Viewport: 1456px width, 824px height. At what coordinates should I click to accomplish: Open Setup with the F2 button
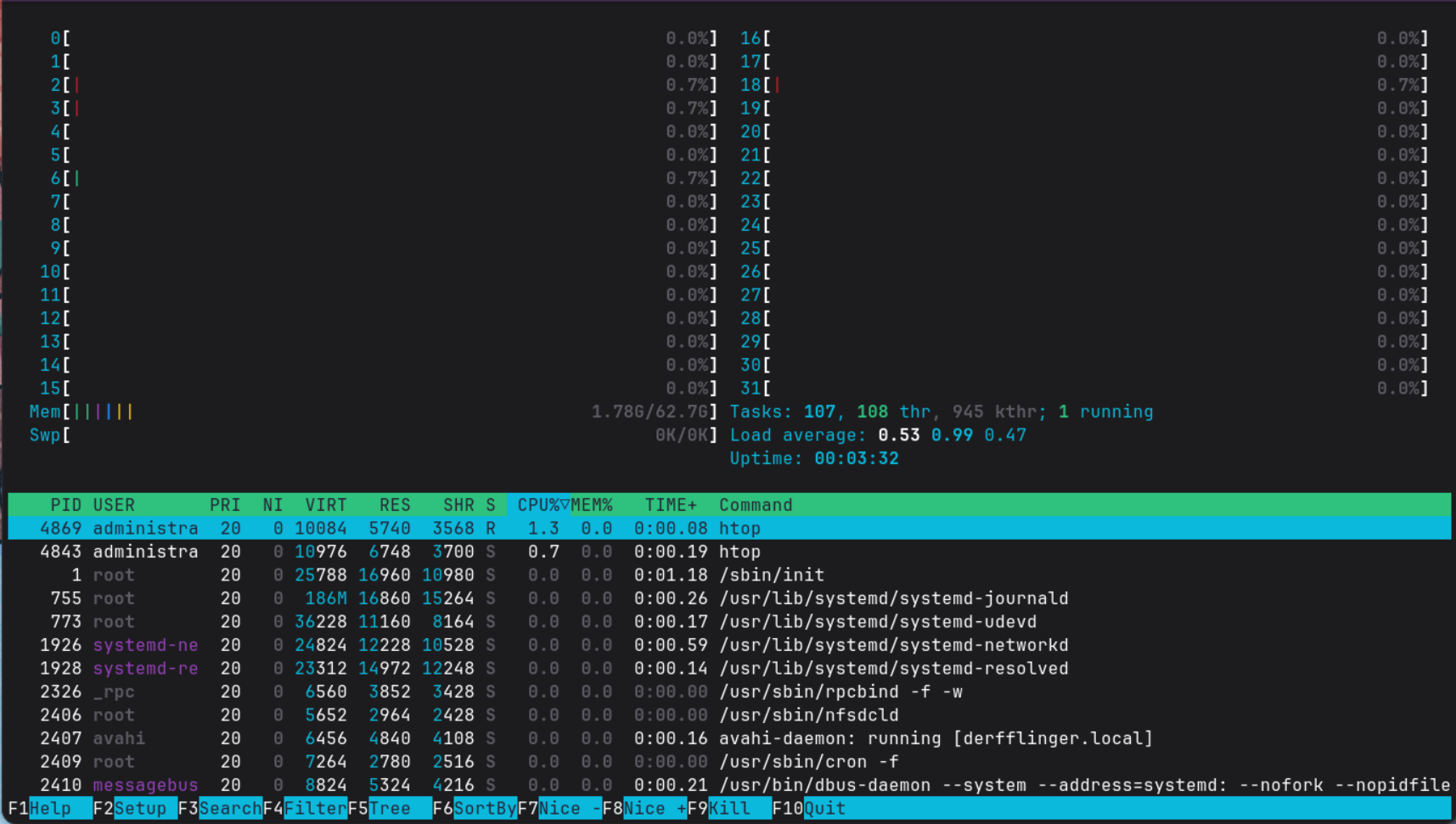click(x=134, y=808)
